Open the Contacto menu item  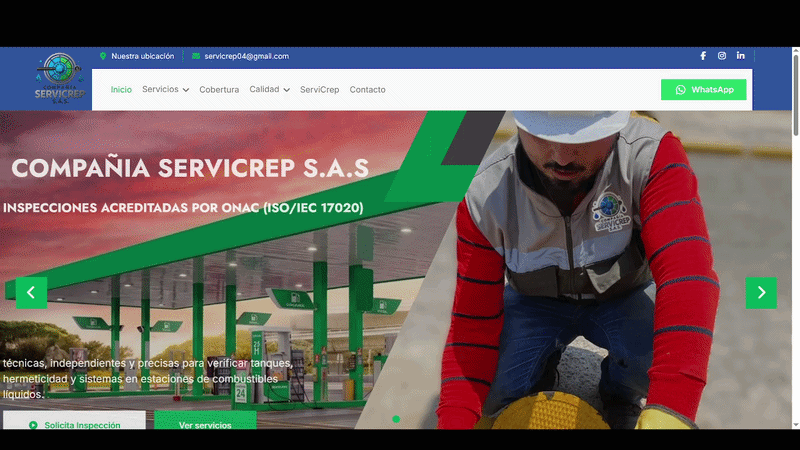(x=367, y=89)
